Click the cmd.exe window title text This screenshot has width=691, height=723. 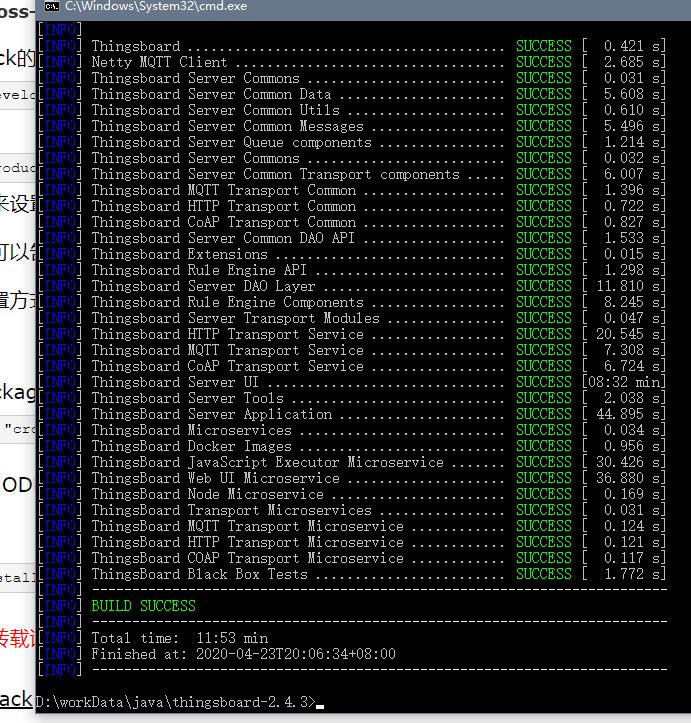[156, 6]
